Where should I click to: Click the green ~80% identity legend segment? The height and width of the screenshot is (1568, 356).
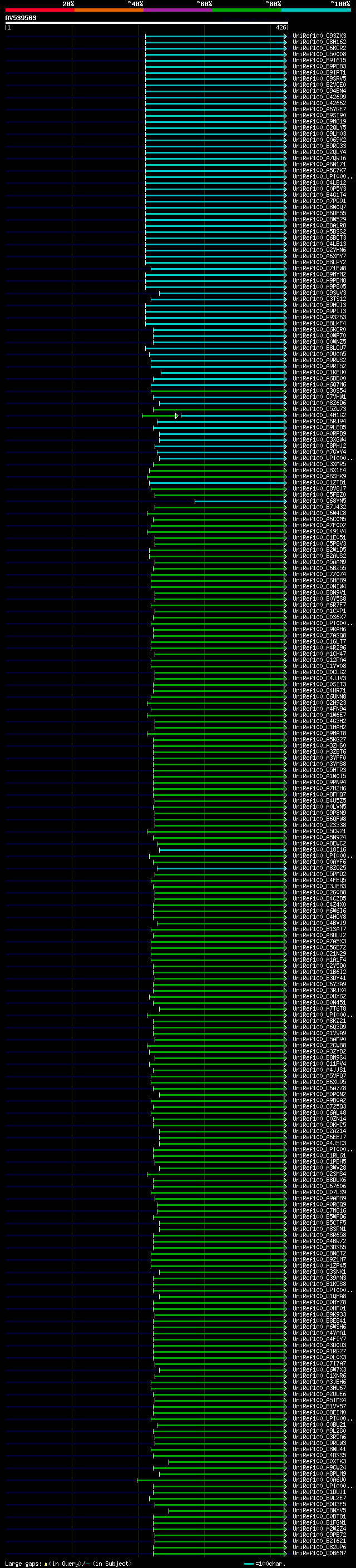click(x=247, y=10)
